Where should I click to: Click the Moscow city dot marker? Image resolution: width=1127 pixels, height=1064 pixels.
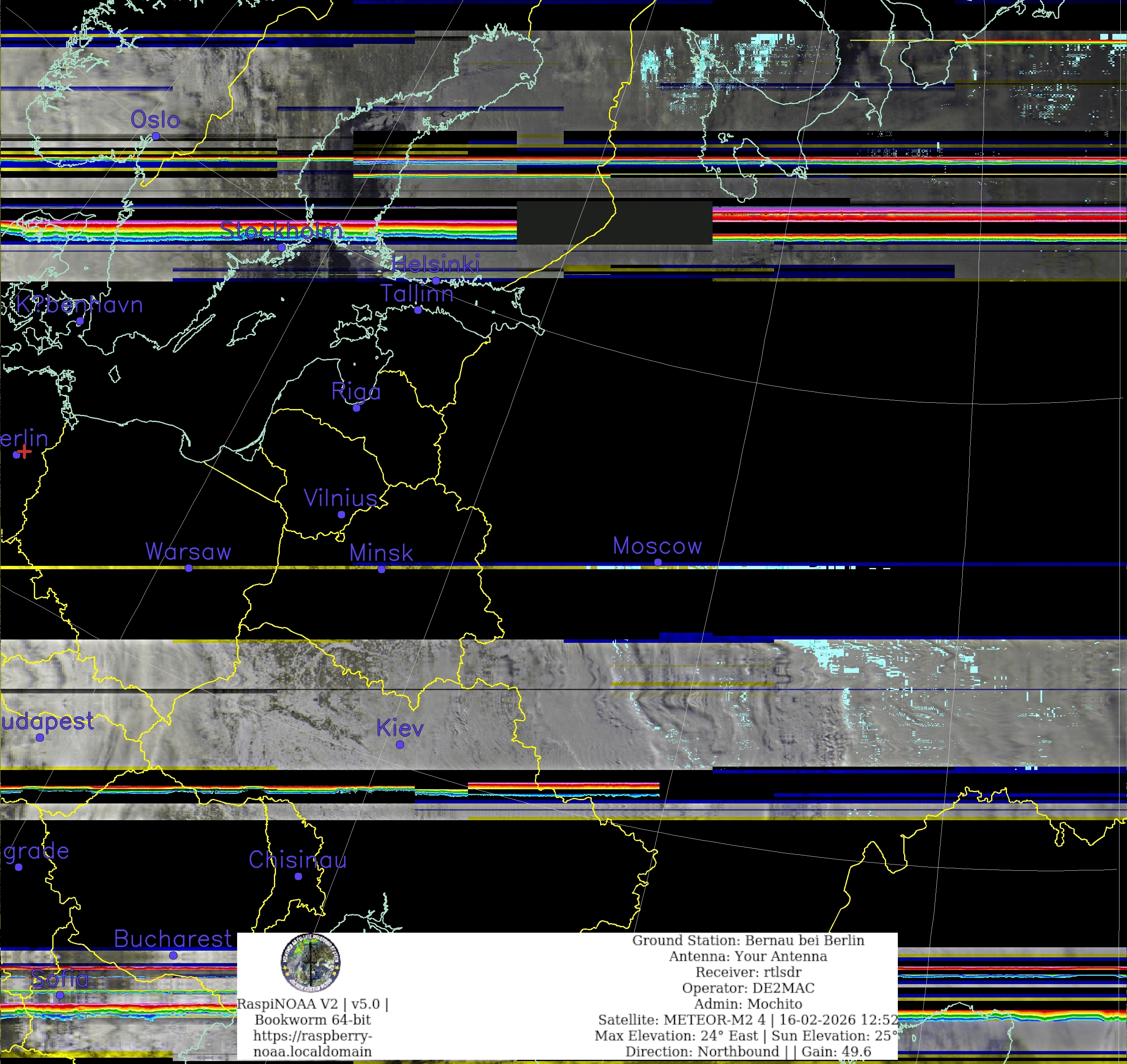(x=658, y=562)
